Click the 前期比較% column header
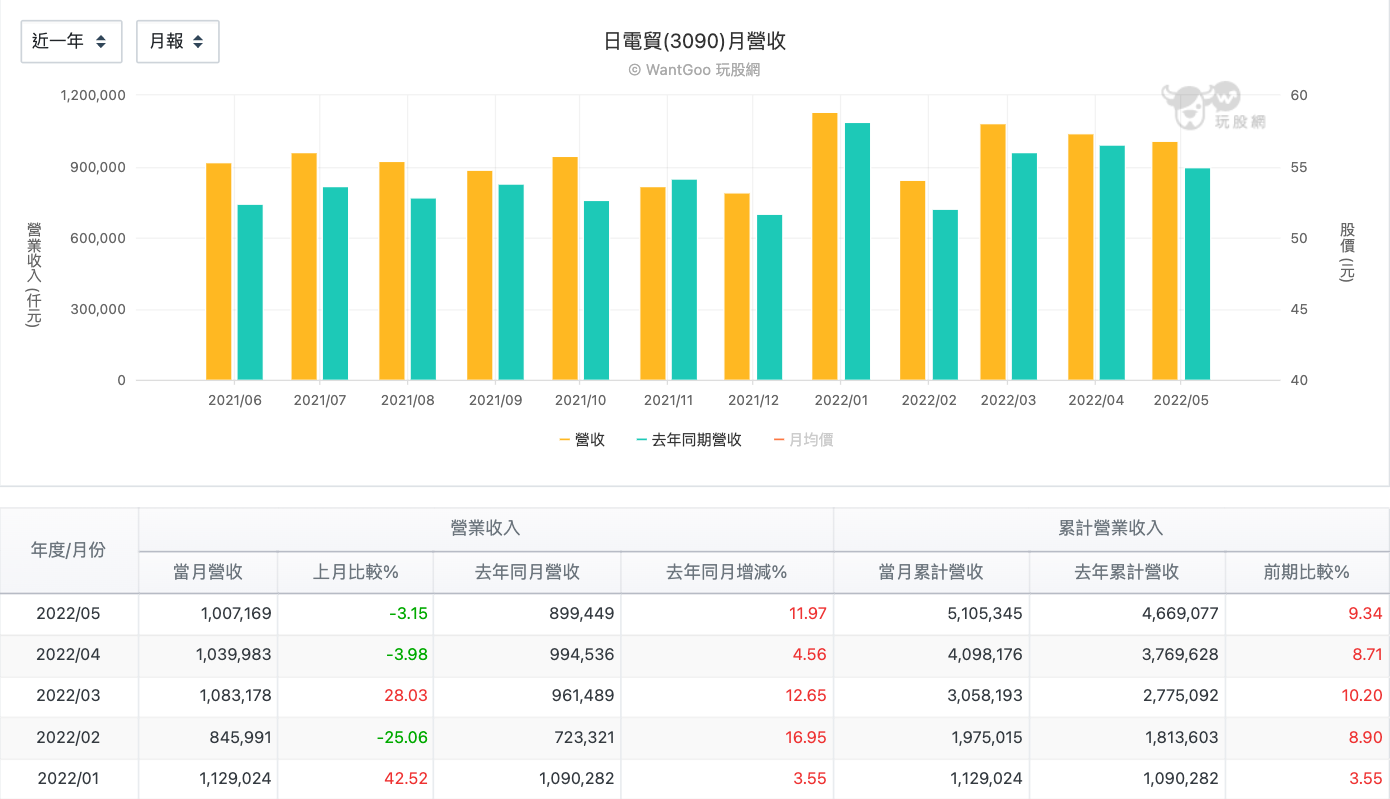 [1307, 572]
